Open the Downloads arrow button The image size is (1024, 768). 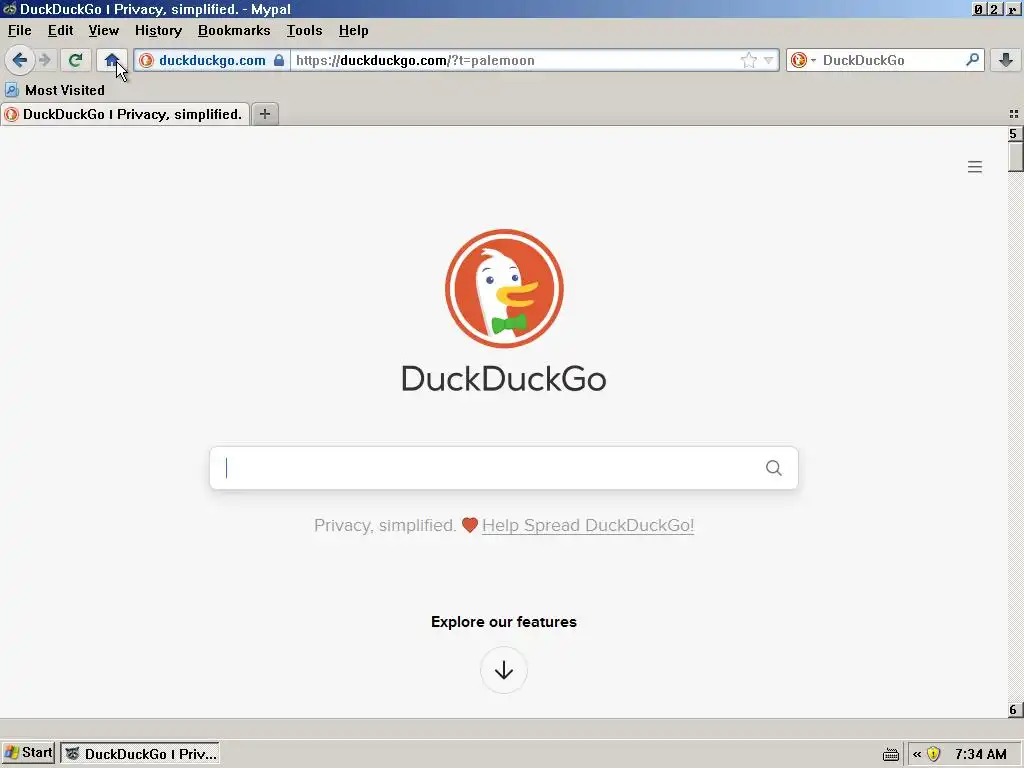click(x=1006, y=61)
